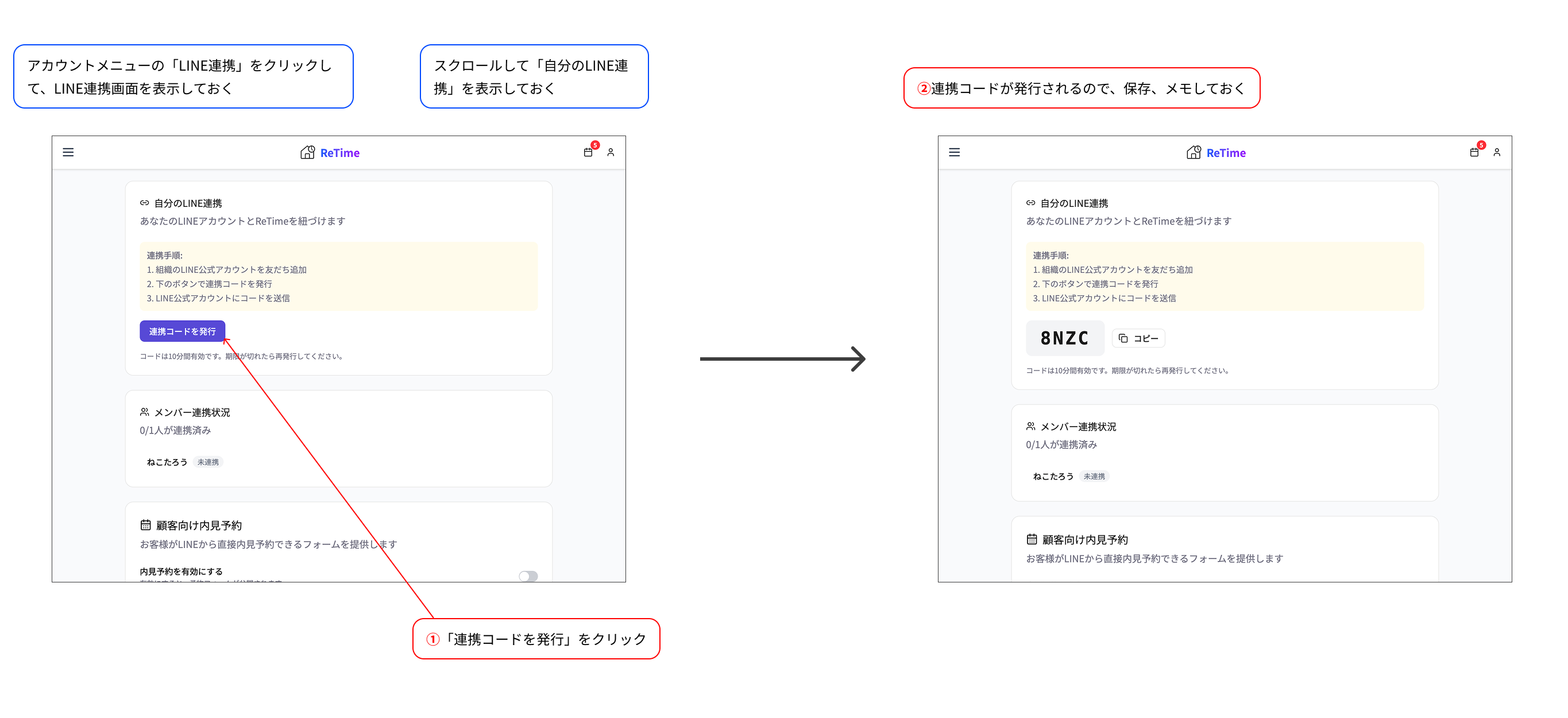Click the コードは10分間有効です note in the right screen
Image resolution: width=1568 pixels, height=718 pixels.
1127,370
